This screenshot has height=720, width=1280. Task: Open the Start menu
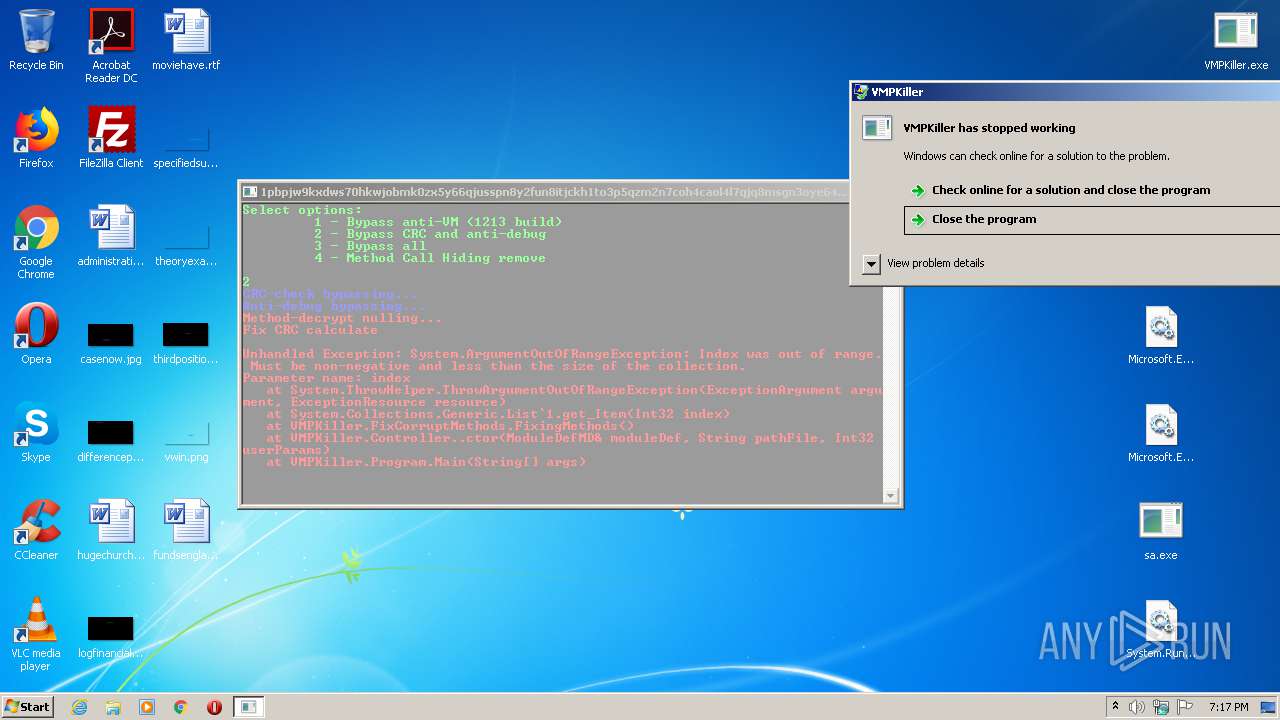28,706
